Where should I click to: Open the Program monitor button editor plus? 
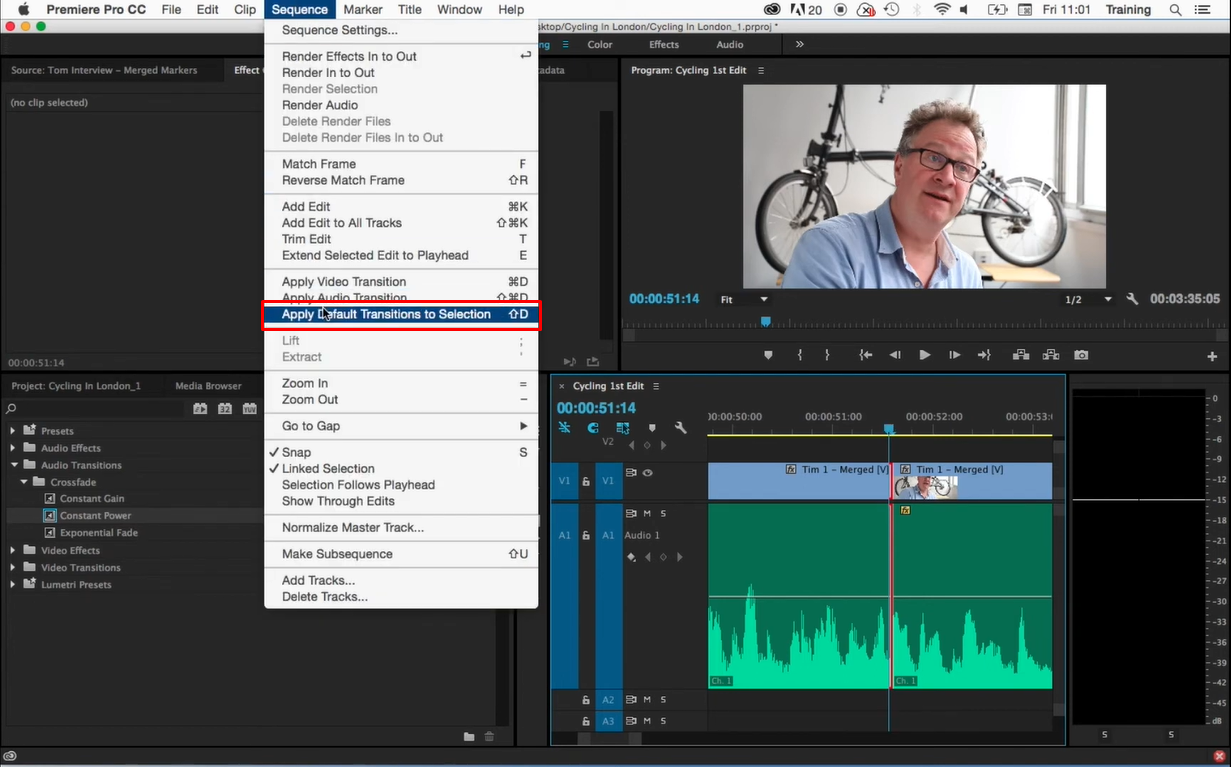1212,356
